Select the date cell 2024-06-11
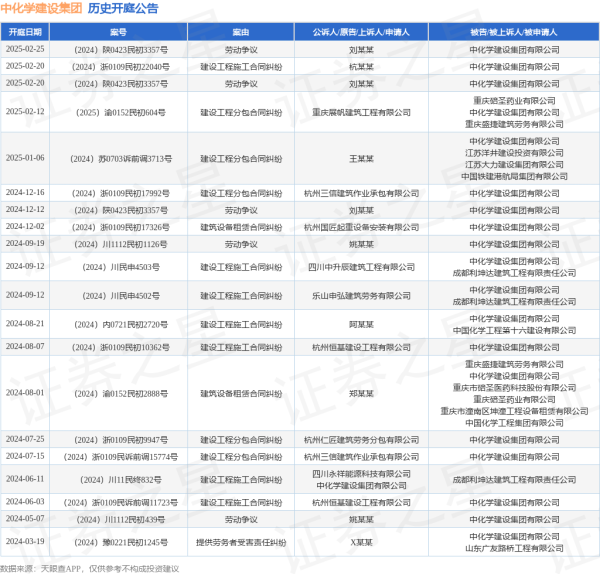Screen dimensions: 600x574 pyautogui.click(x=25, y=479)
